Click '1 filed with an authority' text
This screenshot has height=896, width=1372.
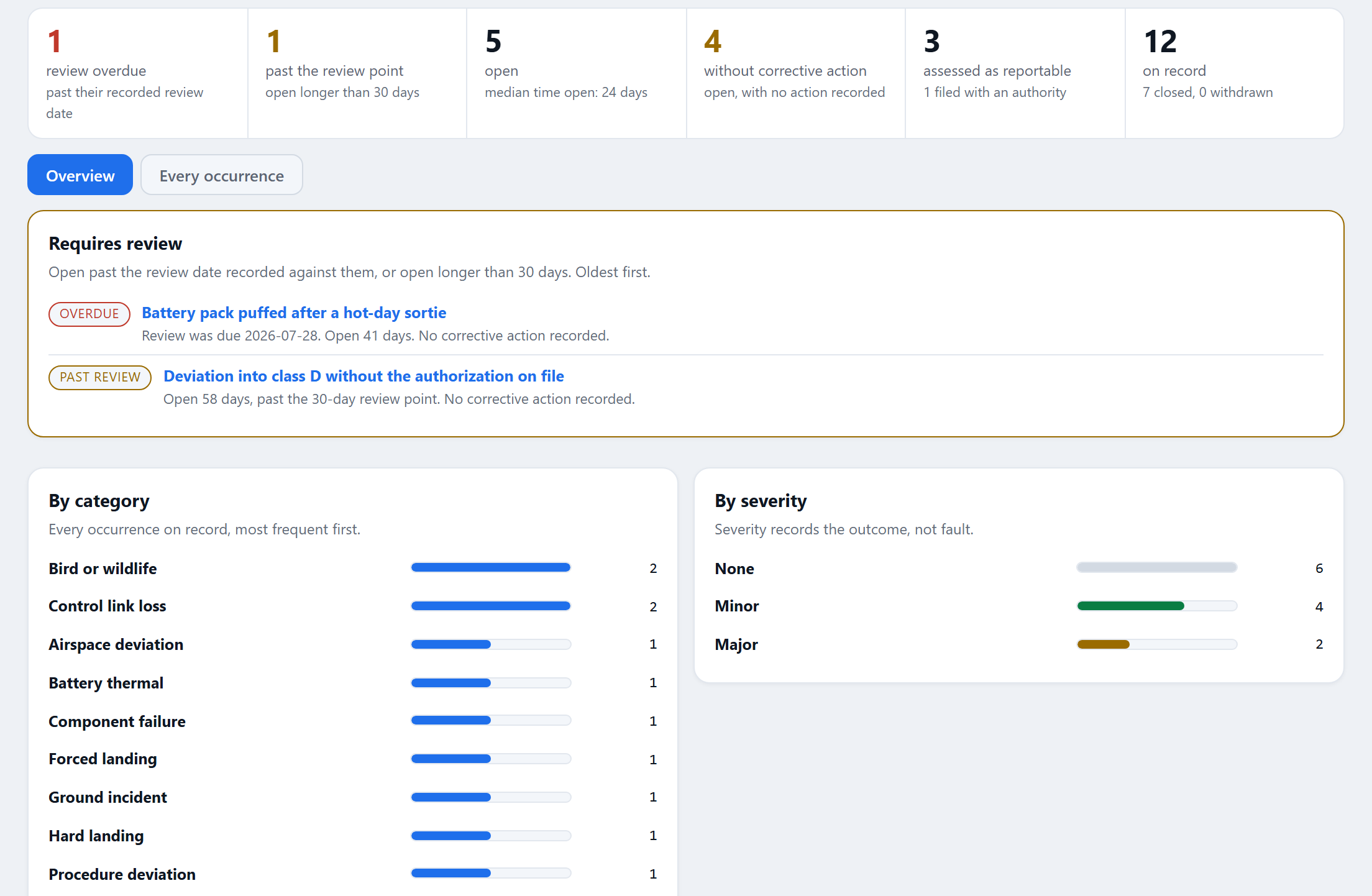995,92
